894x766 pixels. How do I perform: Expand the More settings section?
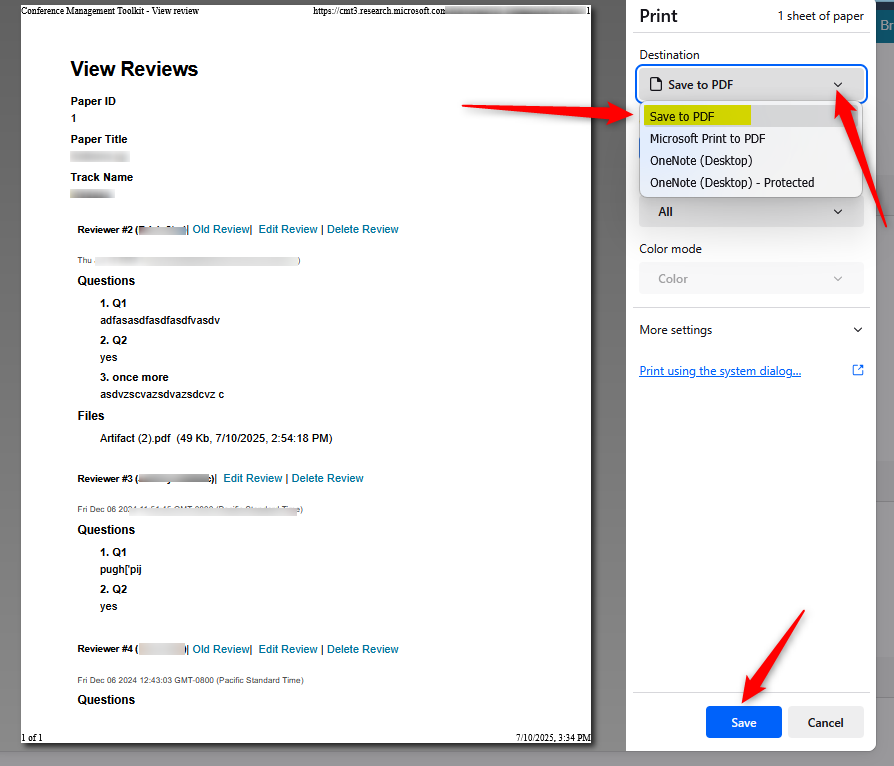[856, 330]
